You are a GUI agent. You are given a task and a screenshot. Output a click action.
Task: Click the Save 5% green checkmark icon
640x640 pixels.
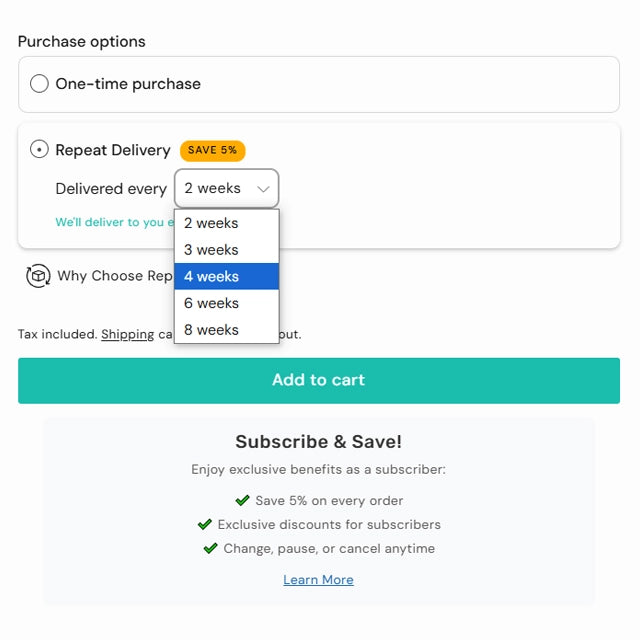click(x=242, y=500)
